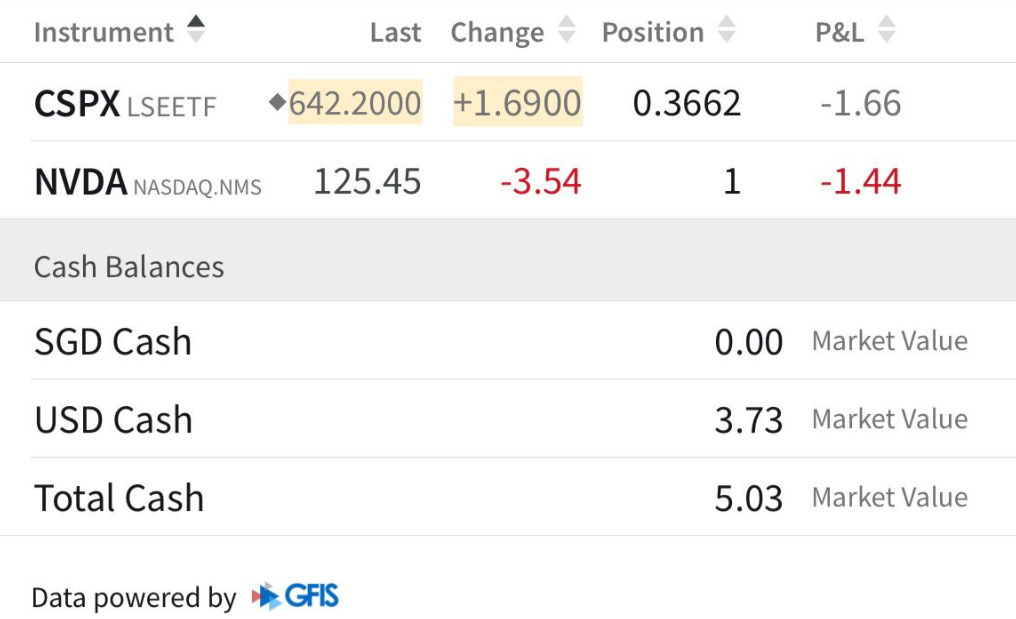Click NVDA change value -3.54

[x=541, y=182]
